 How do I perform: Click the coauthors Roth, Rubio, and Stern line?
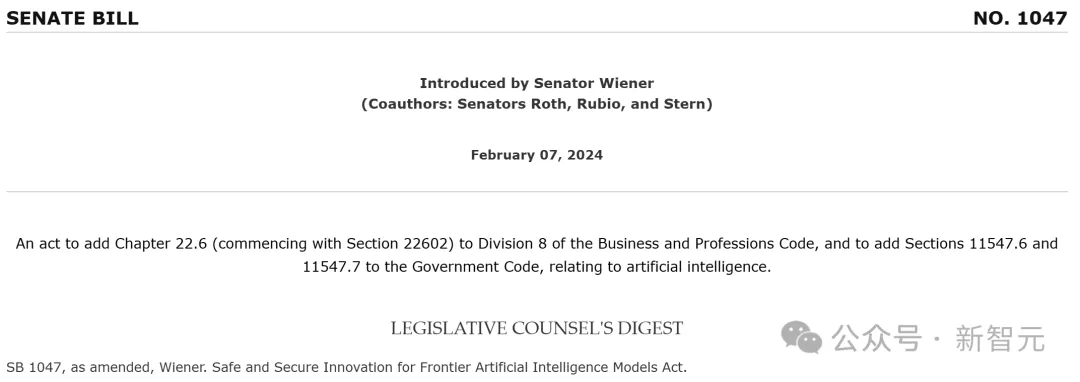pos(537,104)
